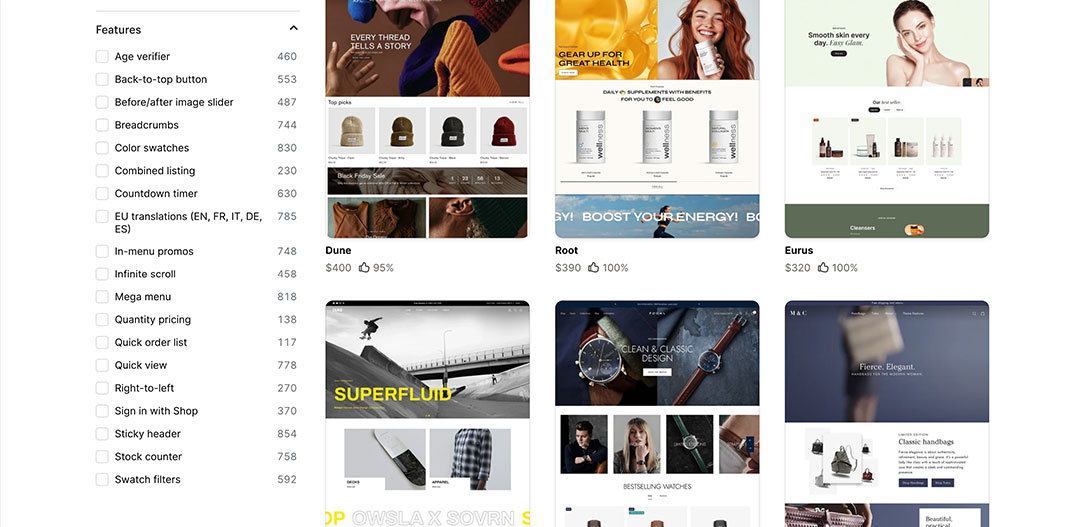Open the Eurus theme name link
Viewport: 1080px width, 527px height.
pos(799,250)
